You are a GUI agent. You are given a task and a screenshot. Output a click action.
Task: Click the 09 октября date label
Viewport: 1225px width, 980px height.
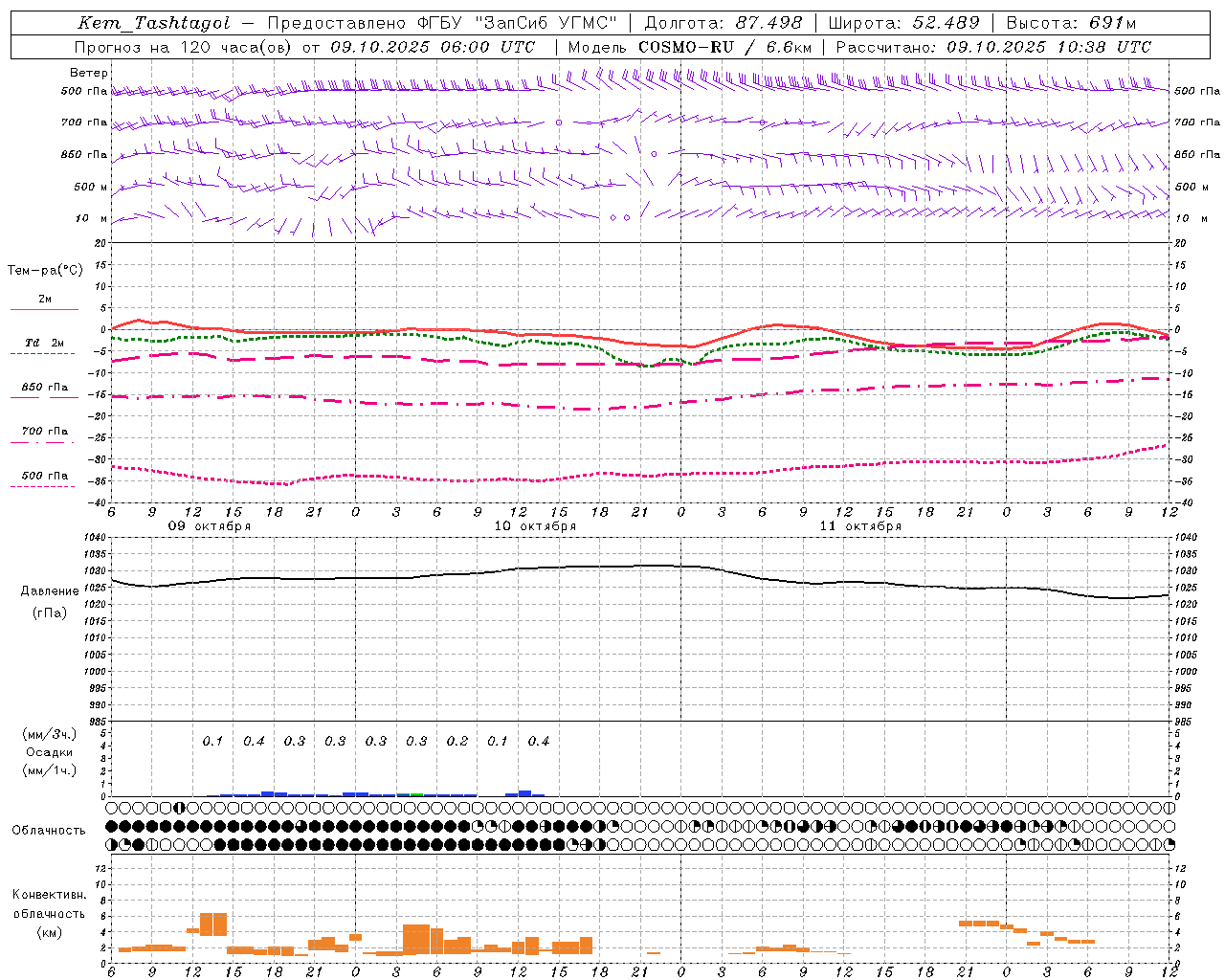[x=210, y=526]
